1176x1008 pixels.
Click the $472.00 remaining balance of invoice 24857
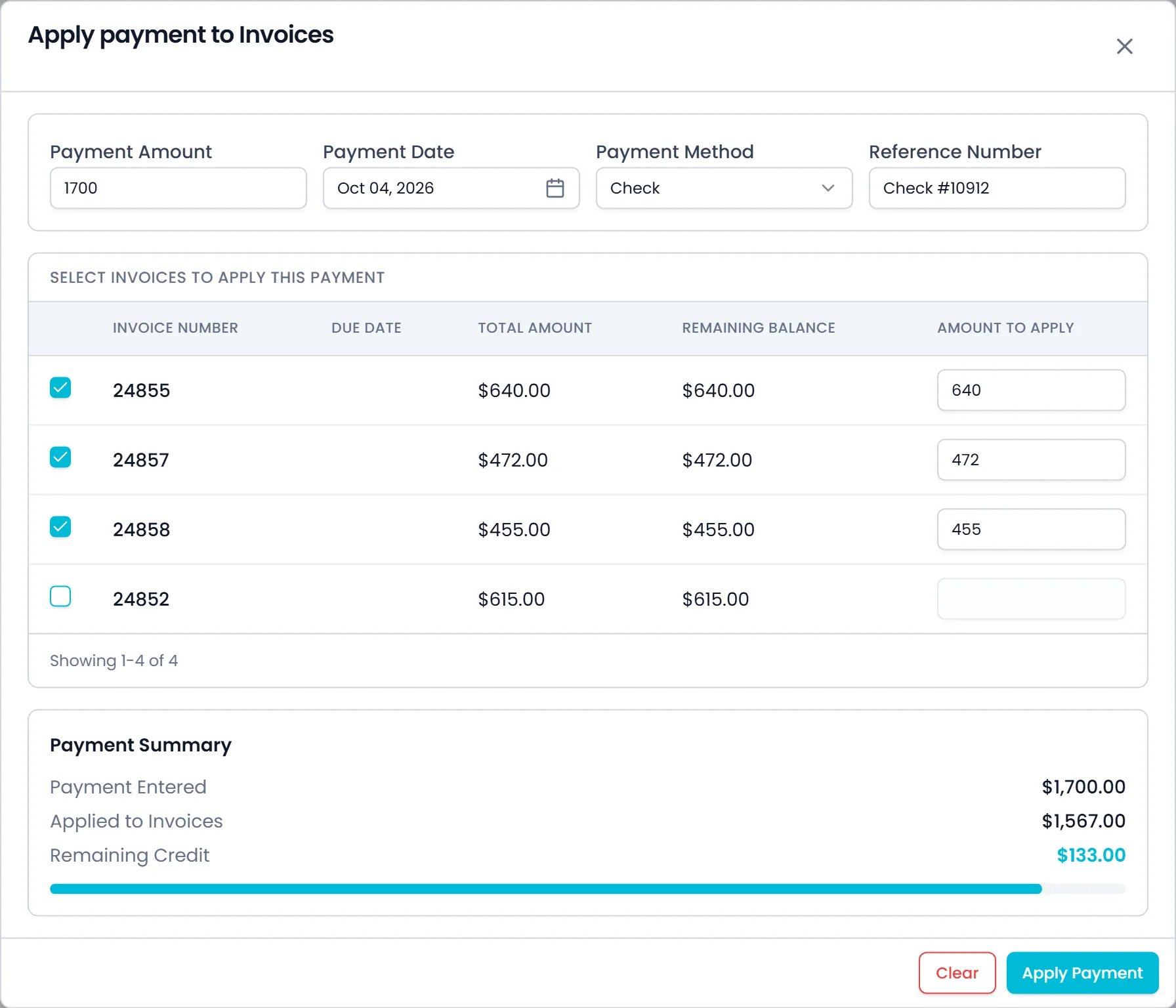717,460
